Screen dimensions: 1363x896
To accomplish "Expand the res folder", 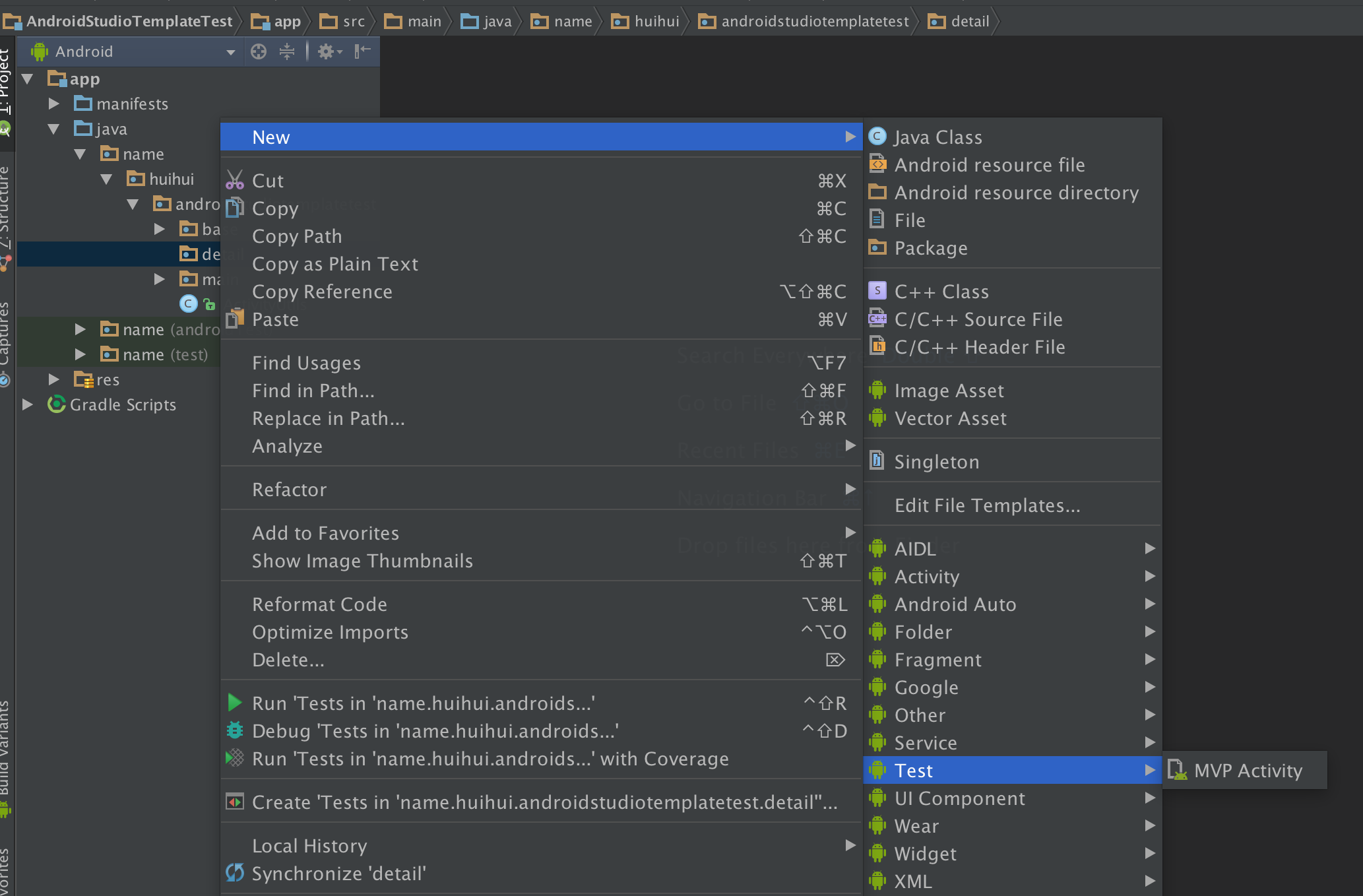I will (x=54, y=380).
